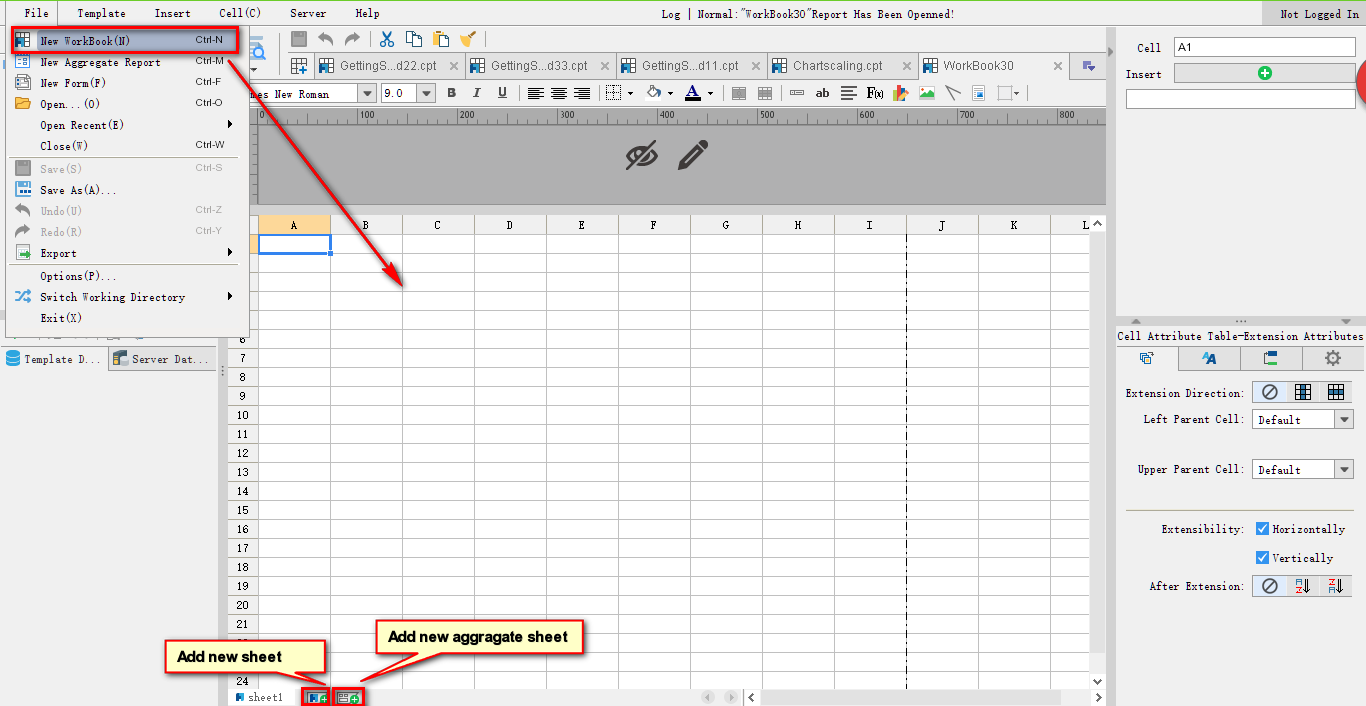This screenshot has width=1366, height=706.
Task: Open Upper Parent Cell dropdown
Action: pyautogui.click(x=1344, y=469)
